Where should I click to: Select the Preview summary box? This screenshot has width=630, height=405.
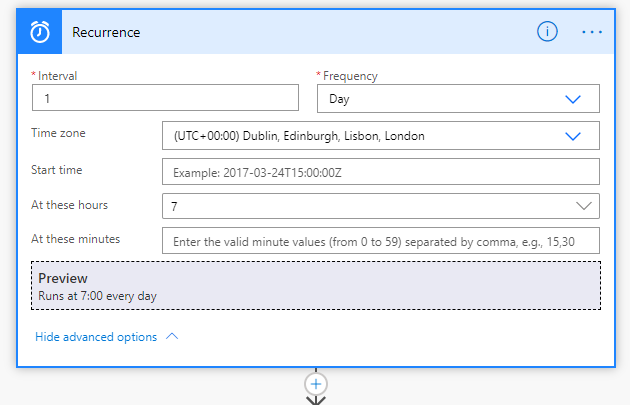(316, 286)
